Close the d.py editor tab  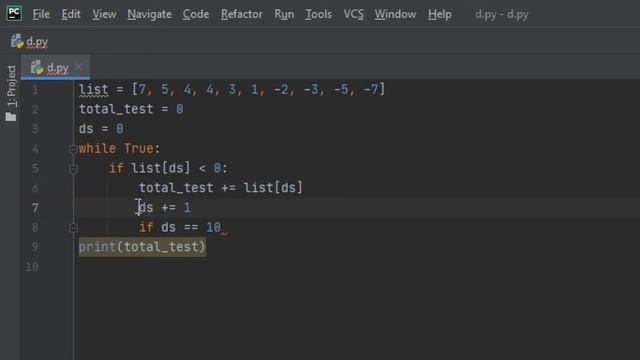point(78,67)
